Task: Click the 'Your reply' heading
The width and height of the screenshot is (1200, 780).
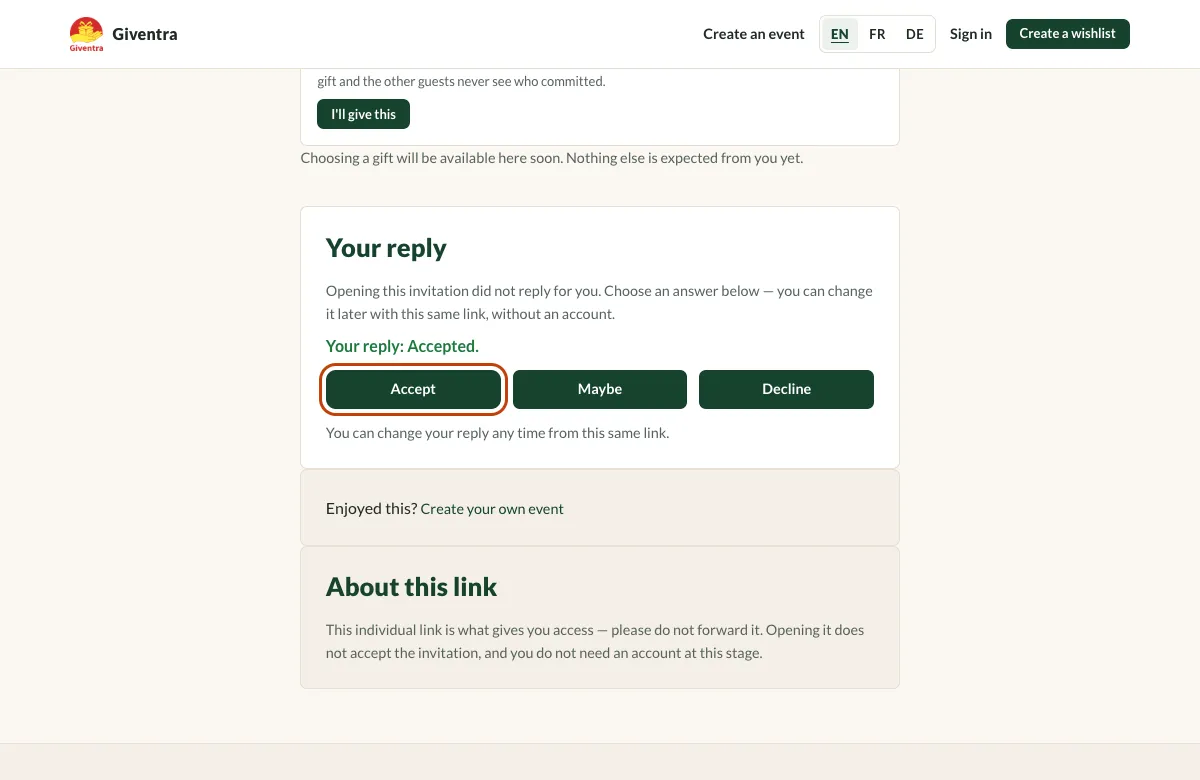Action: tap(386, 248)
